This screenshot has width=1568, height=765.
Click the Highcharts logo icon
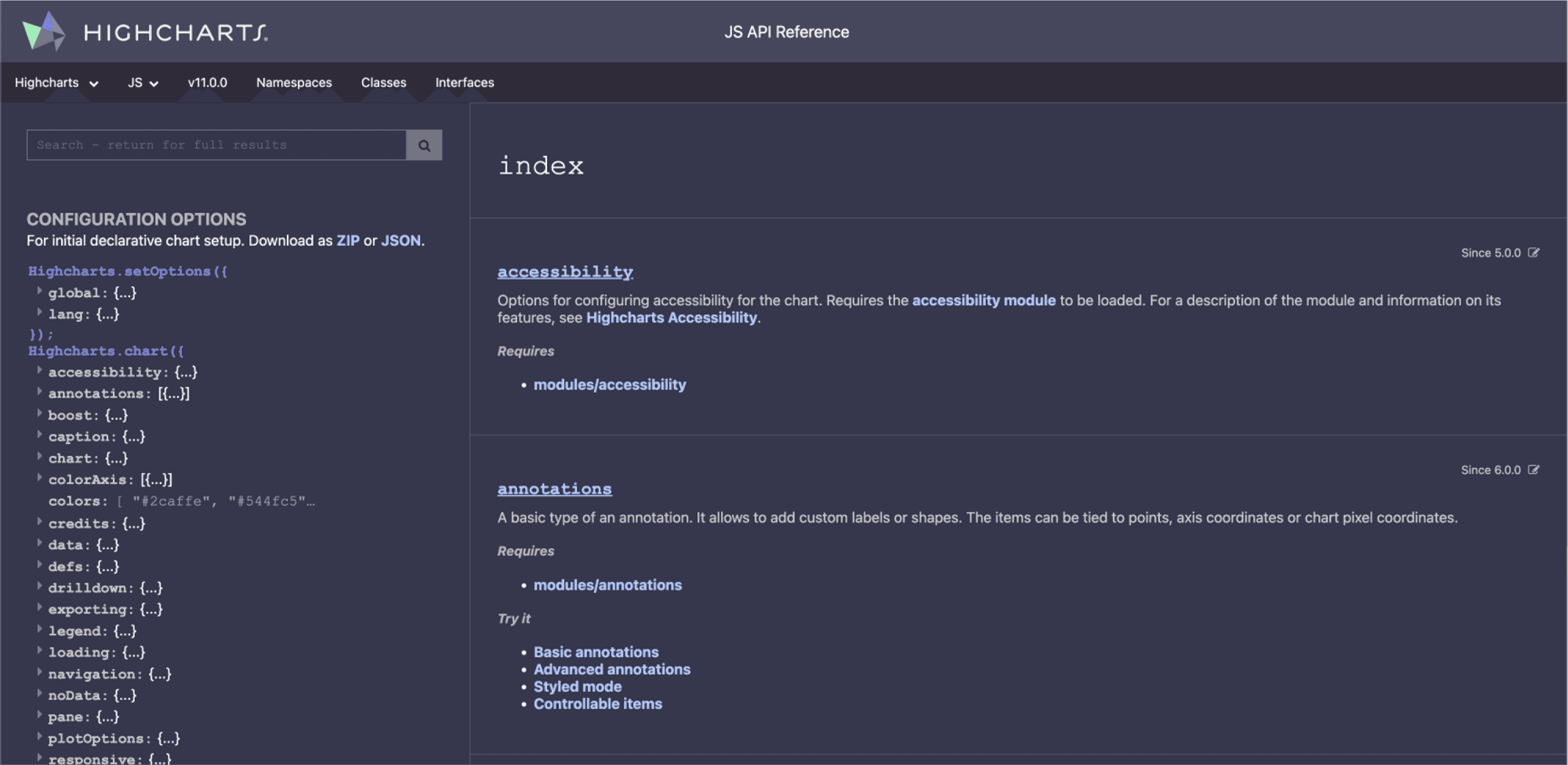43,32
